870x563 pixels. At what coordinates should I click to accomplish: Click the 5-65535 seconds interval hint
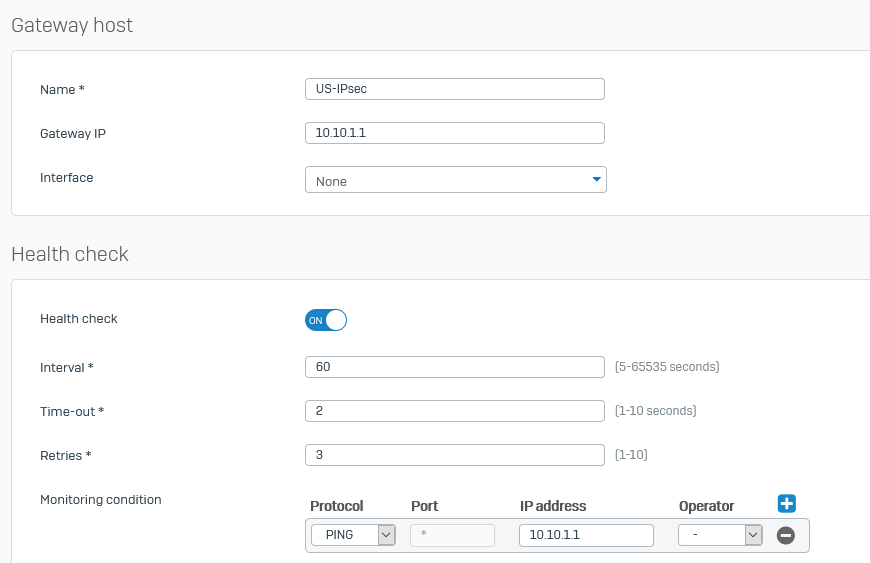[667, 367]
